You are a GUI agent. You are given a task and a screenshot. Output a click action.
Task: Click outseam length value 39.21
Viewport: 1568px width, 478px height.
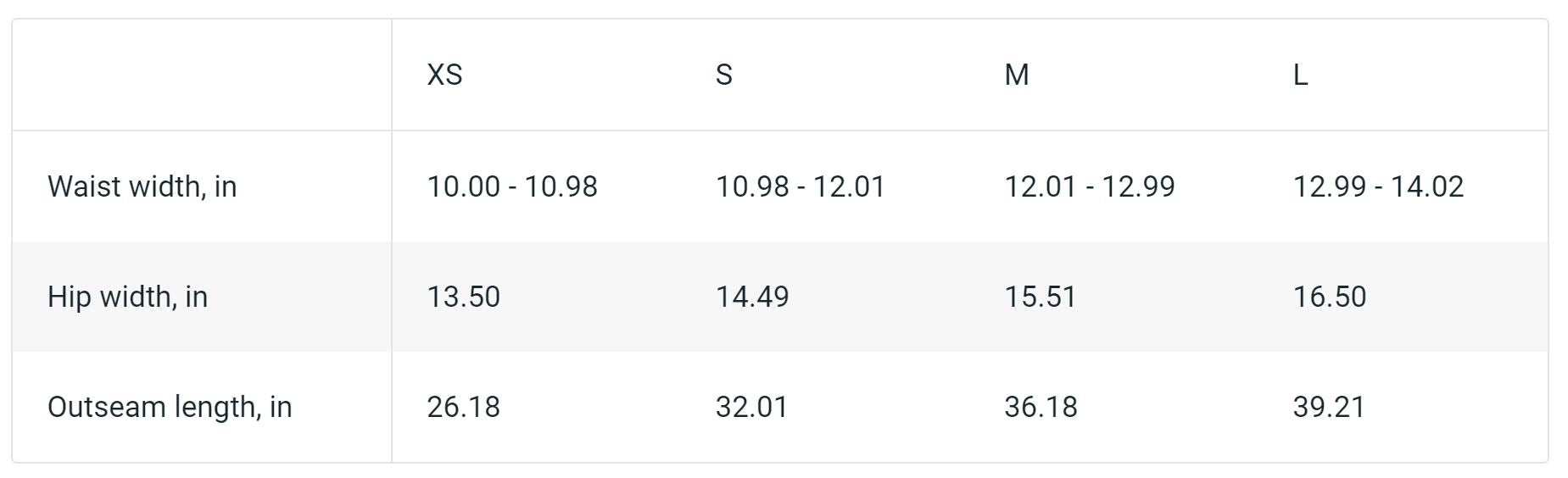(x=1329, y=407)
